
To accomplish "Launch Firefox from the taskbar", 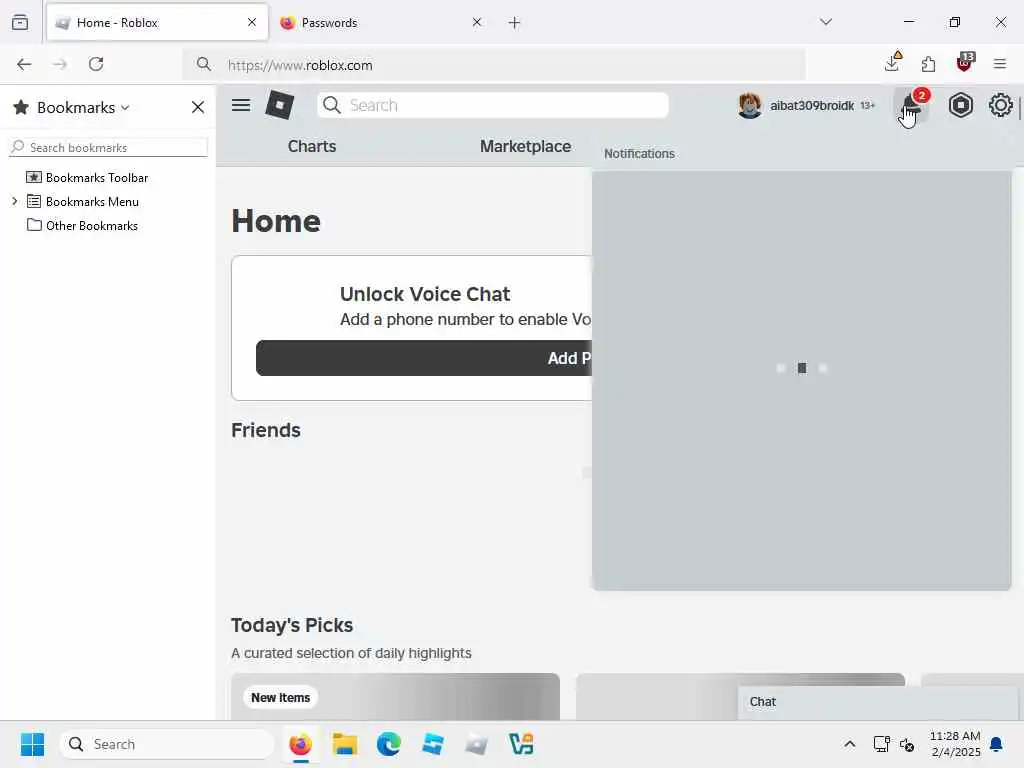I will (x=300, y=744).
